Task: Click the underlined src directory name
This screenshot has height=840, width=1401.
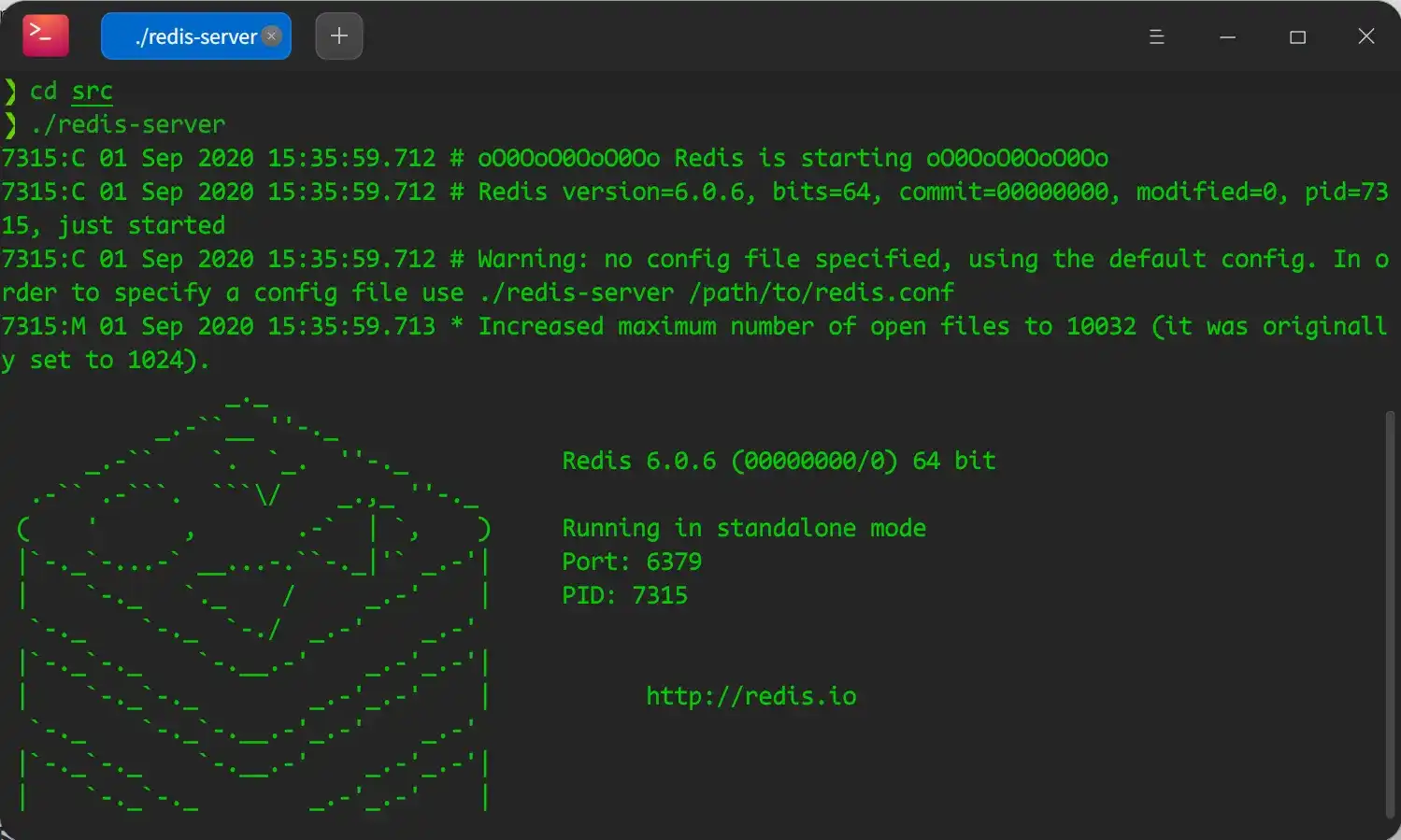Action: point(92,92)
